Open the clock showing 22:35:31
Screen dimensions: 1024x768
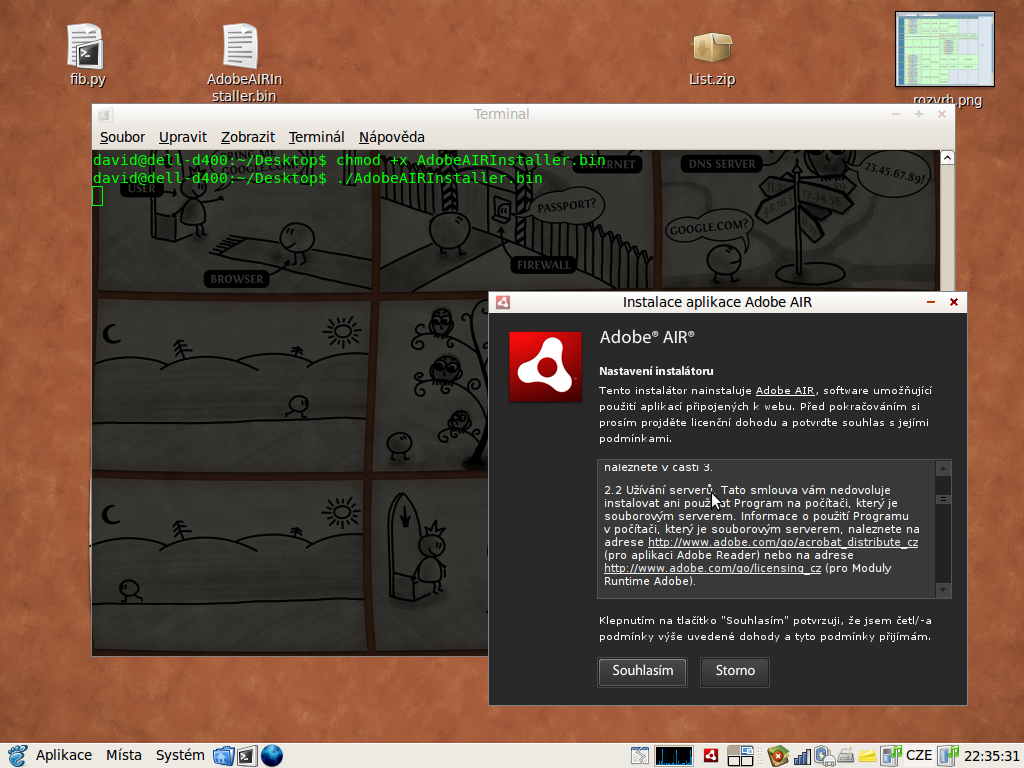[992, 756]
